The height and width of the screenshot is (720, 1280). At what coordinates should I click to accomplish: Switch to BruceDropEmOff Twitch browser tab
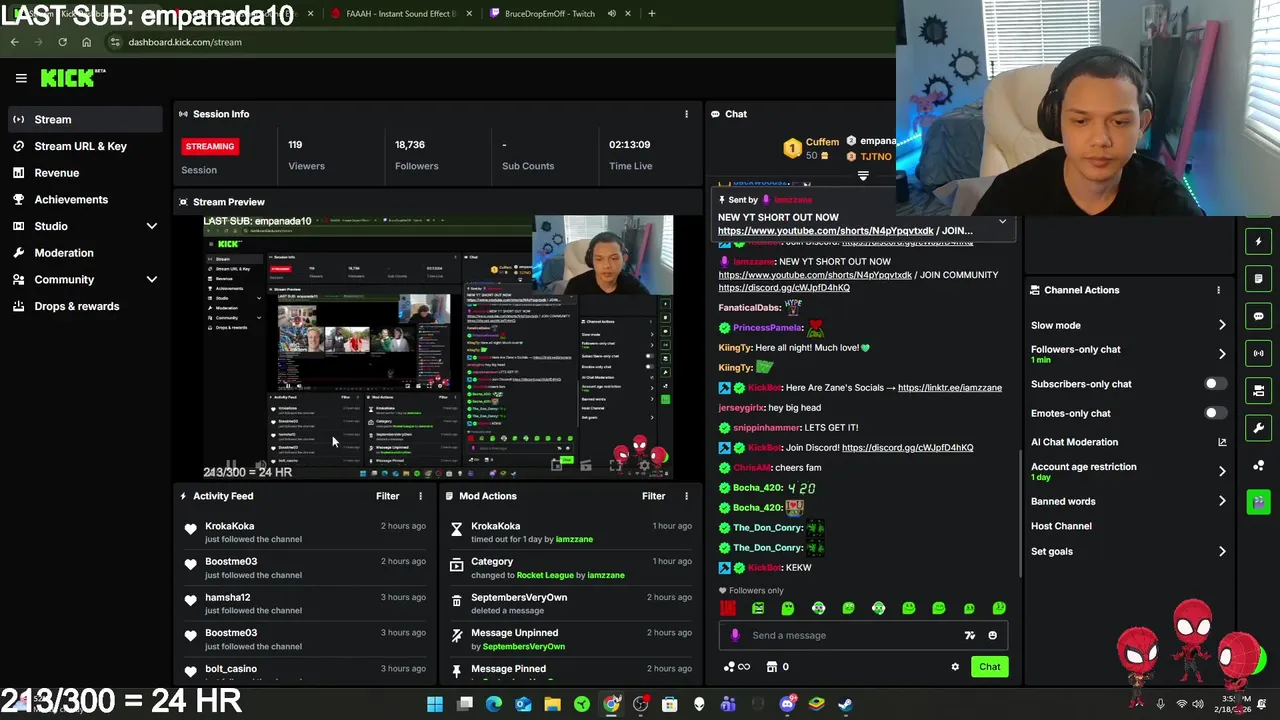550,14
